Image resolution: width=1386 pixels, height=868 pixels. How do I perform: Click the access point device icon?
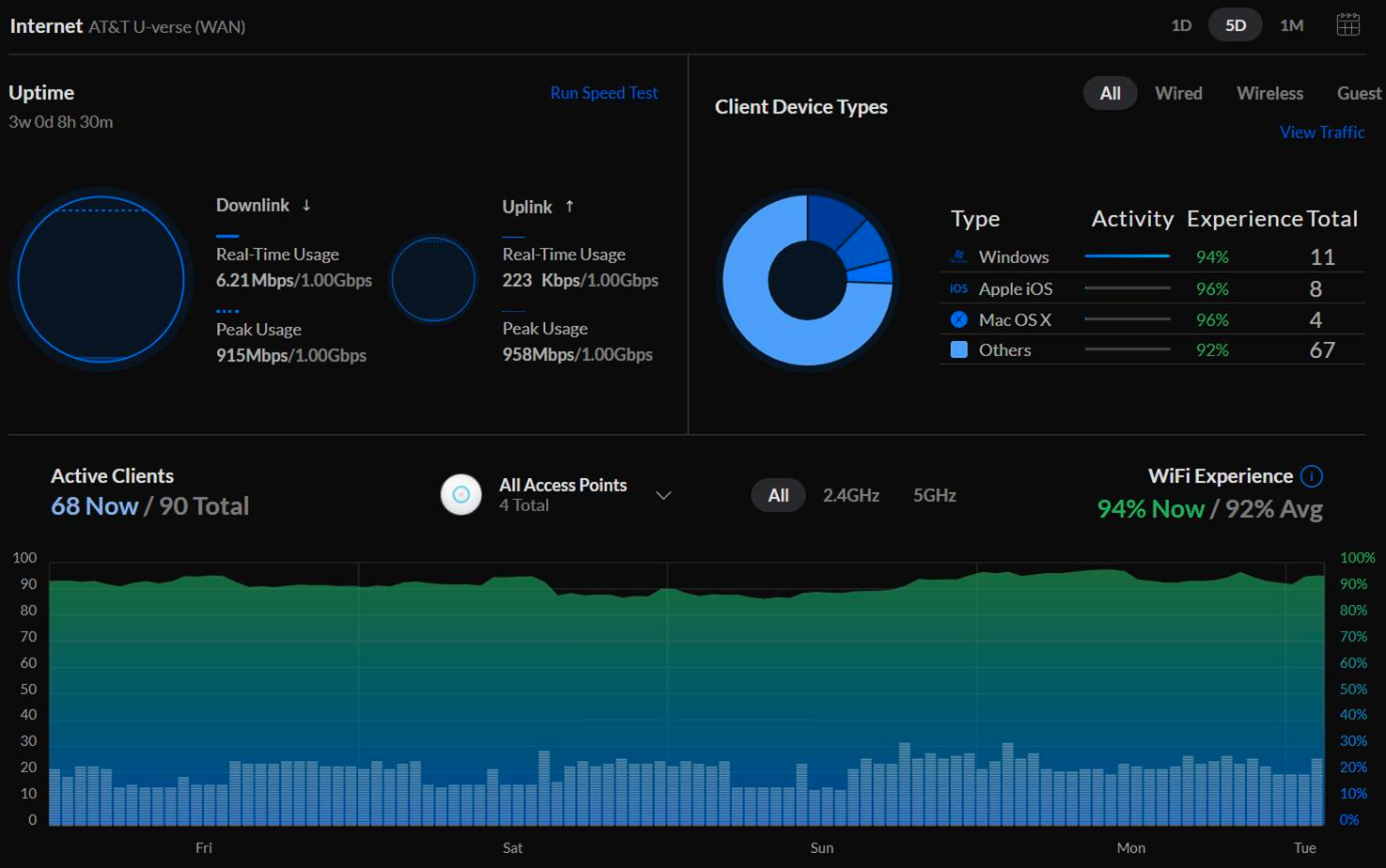[x=461, y=495]
